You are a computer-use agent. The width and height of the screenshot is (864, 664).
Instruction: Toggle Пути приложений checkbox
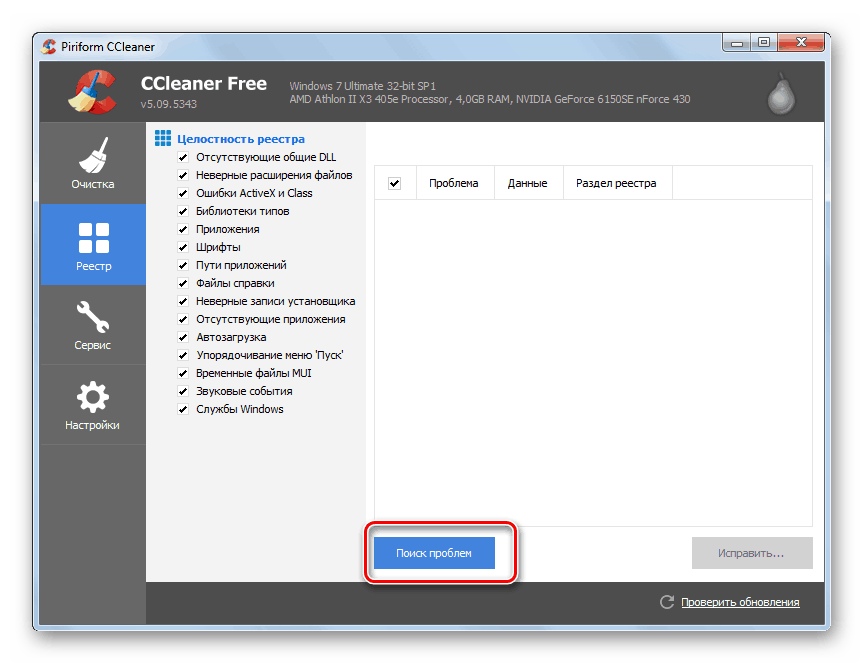coord(183,265)
